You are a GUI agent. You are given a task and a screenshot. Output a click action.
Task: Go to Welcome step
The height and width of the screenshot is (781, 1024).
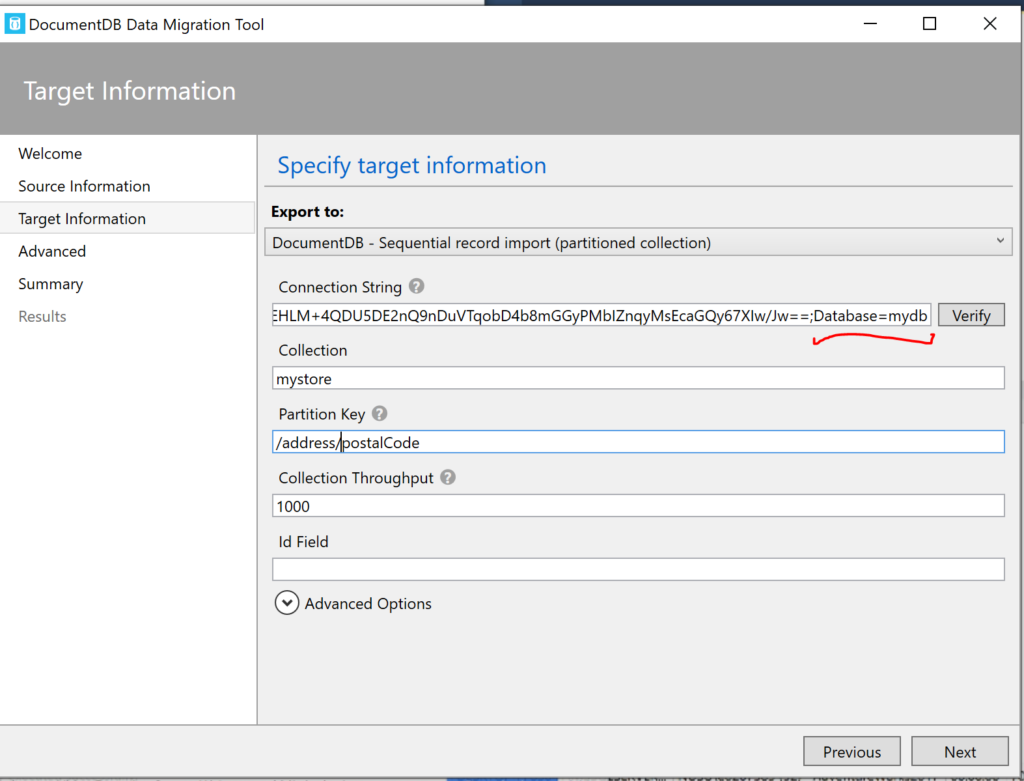50,153
